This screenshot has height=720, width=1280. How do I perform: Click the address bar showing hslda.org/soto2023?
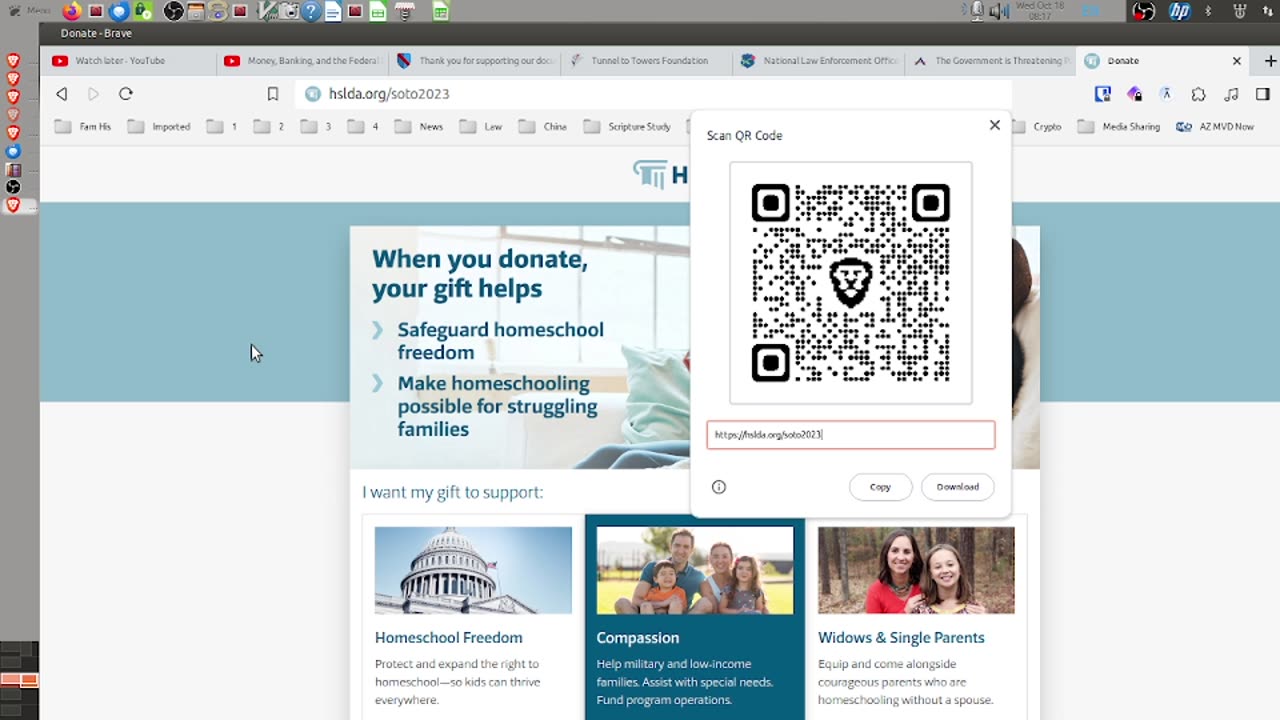coord(655,94)
